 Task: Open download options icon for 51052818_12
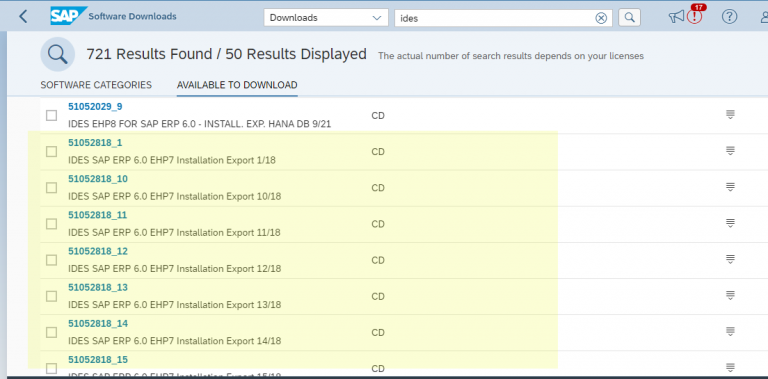coord(730,260)
